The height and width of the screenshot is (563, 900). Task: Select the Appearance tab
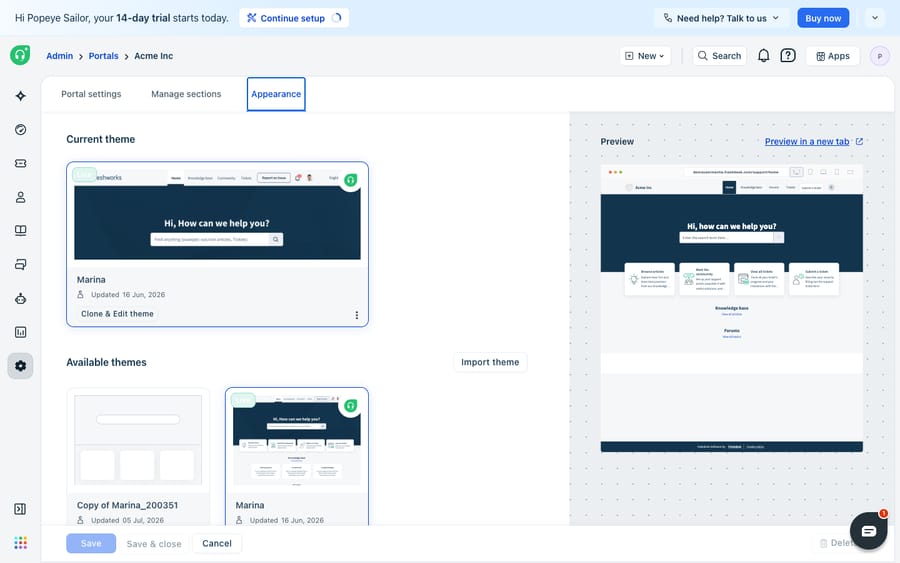(x=276, y=94)
